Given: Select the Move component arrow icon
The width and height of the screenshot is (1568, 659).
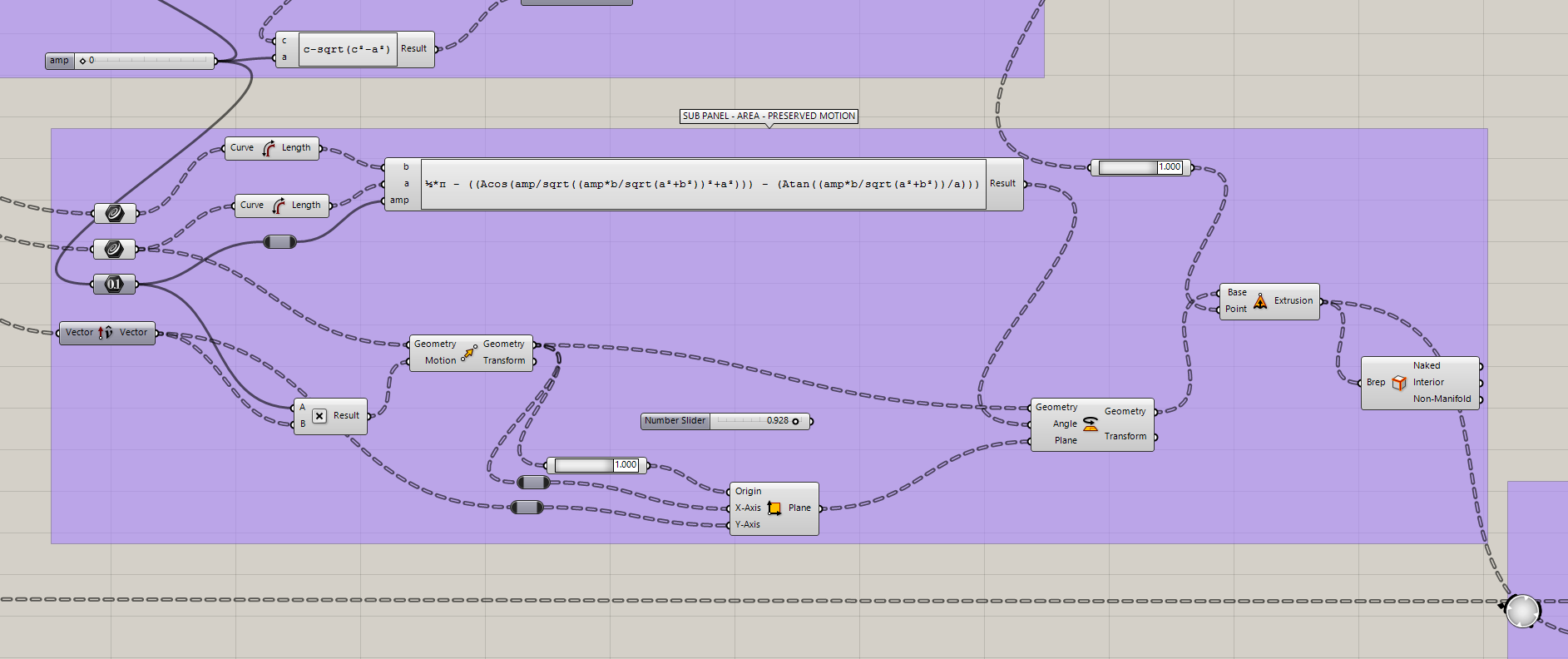Looking at the screenshot, I should click(469, 353).
